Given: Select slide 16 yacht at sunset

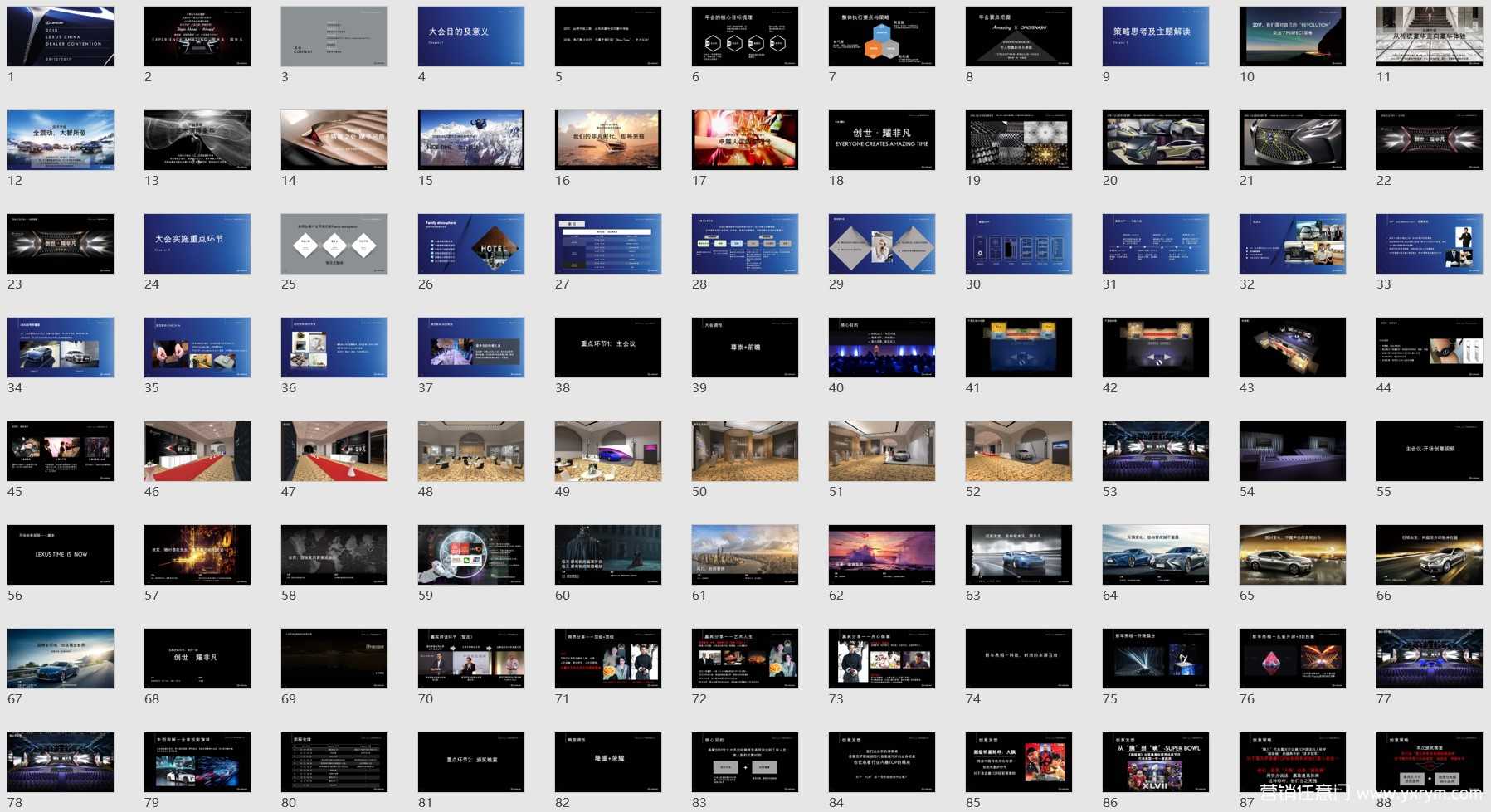Looking at the screenshot, I should click(x=608, y=140).
